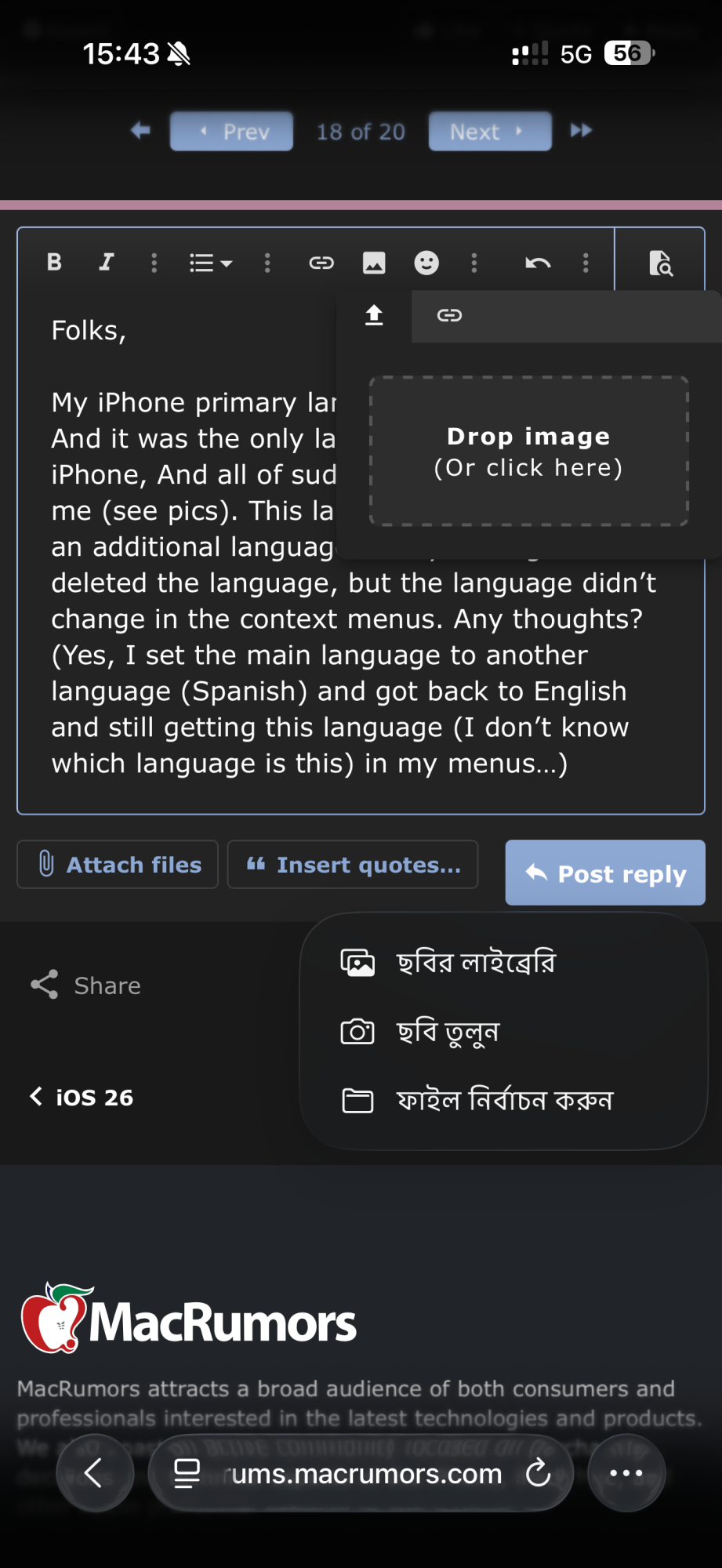Click the Insert quotes button
This screenshot has width=722, height=1568.
click(353, 865)
